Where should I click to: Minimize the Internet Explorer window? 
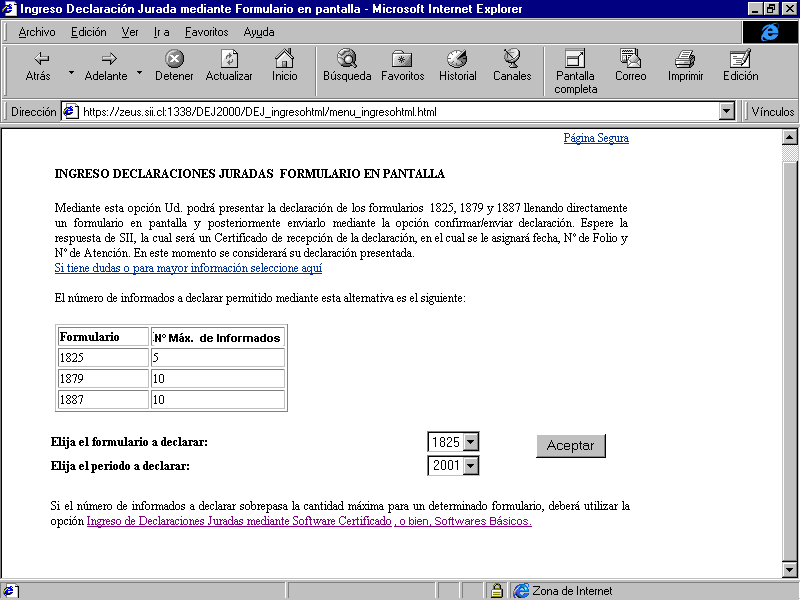[x=755, y=9]
